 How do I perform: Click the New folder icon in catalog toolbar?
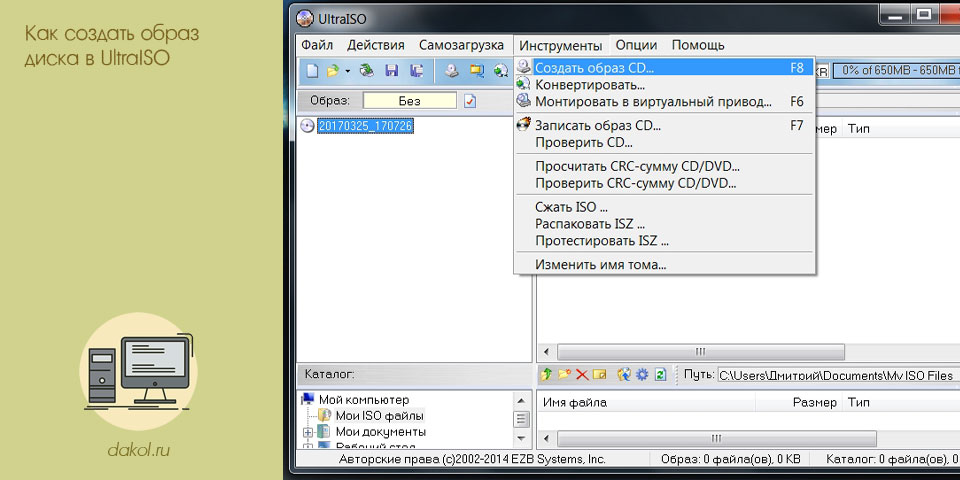564,375
